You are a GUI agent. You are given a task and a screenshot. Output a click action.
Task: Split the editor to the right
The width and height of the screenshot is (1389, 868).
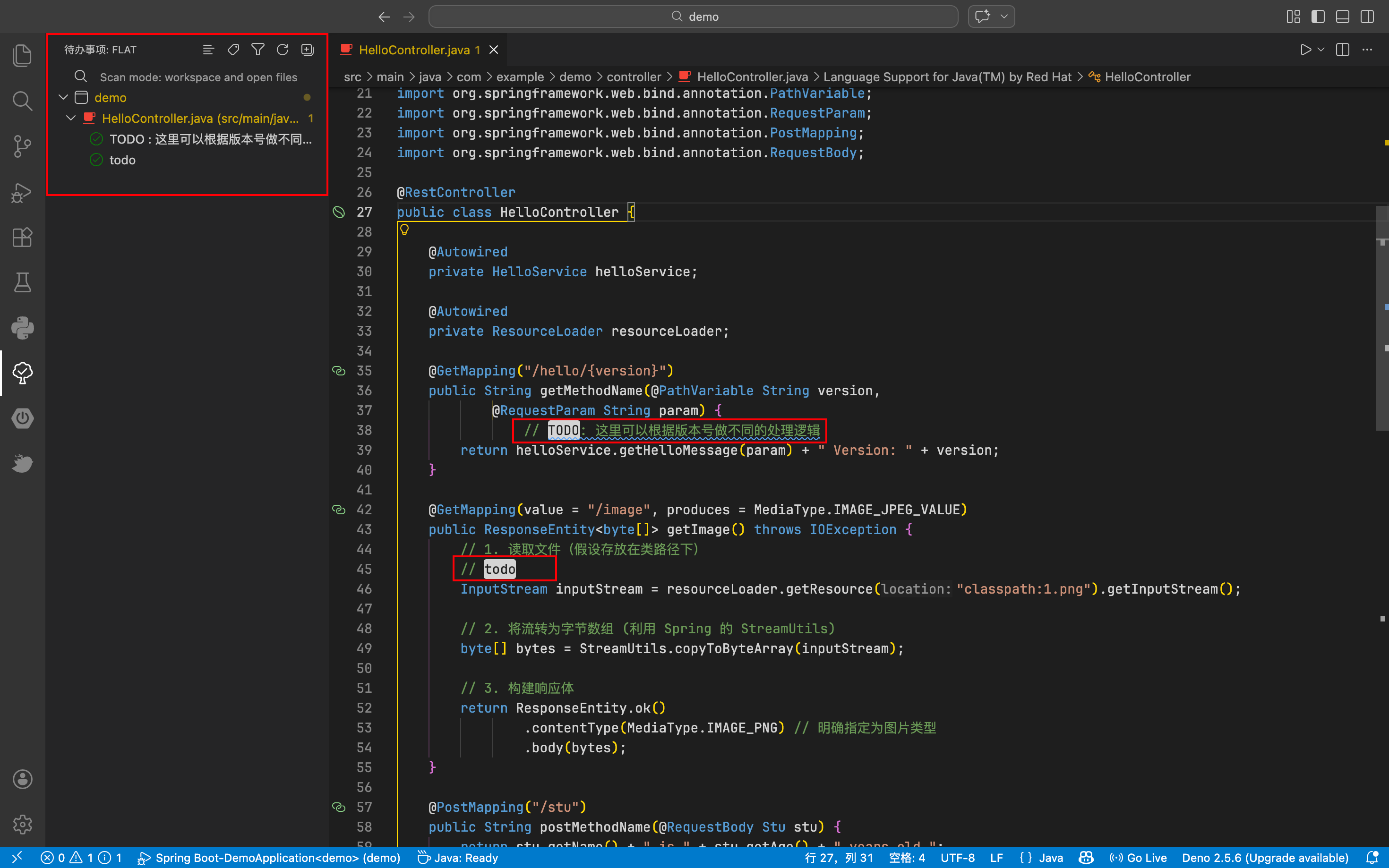tap(1343, 50)
